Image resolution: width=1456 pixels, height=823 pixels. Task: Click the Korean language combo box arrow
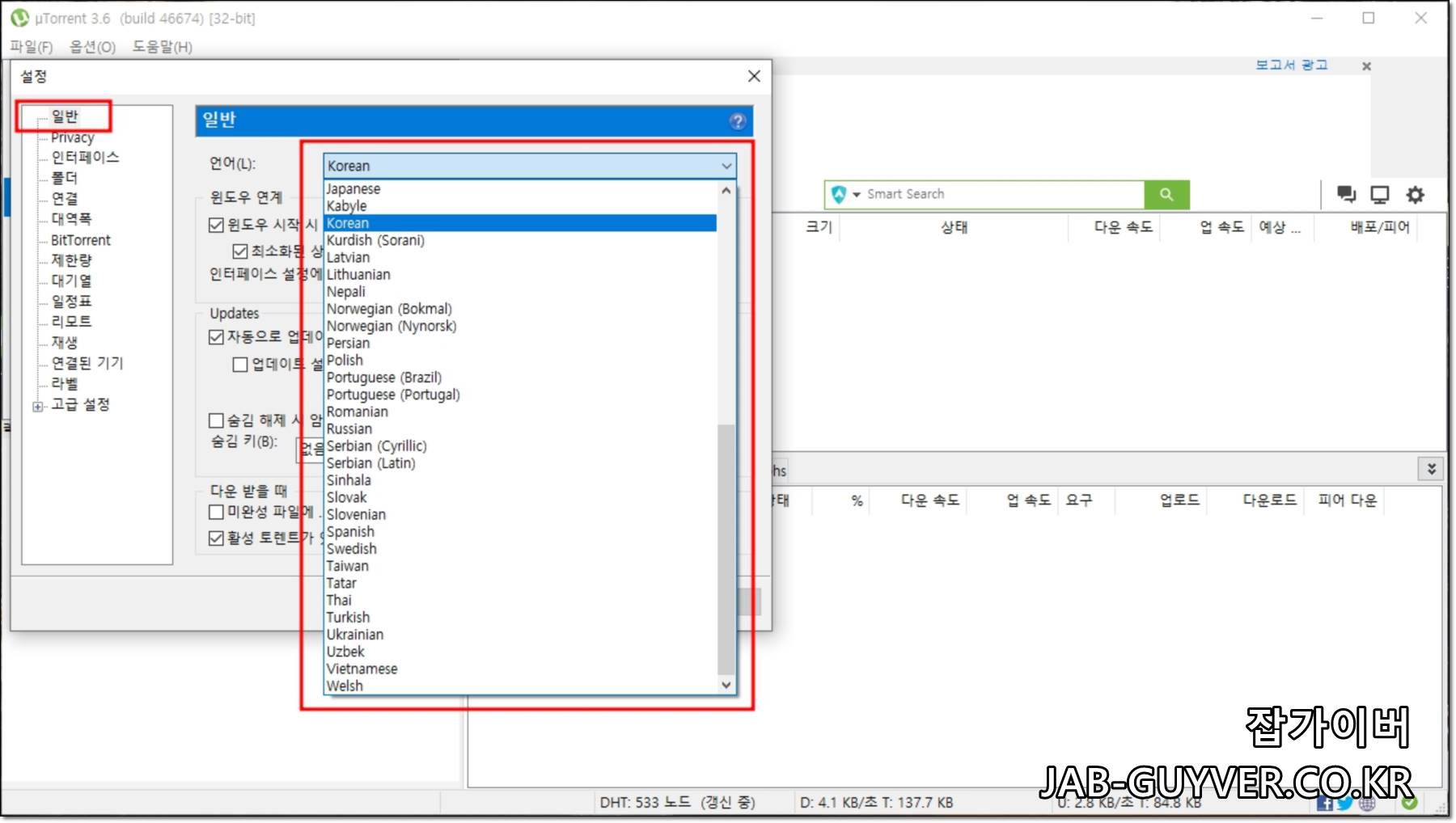(x=726, y=166)
